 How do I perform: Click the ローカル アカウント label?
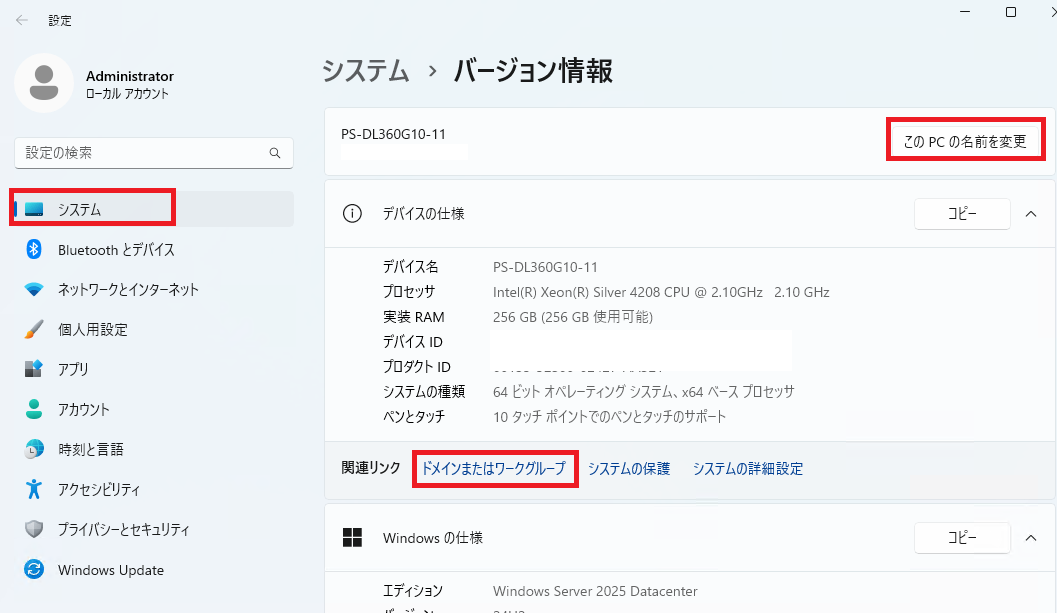click(x=127, y=94)
